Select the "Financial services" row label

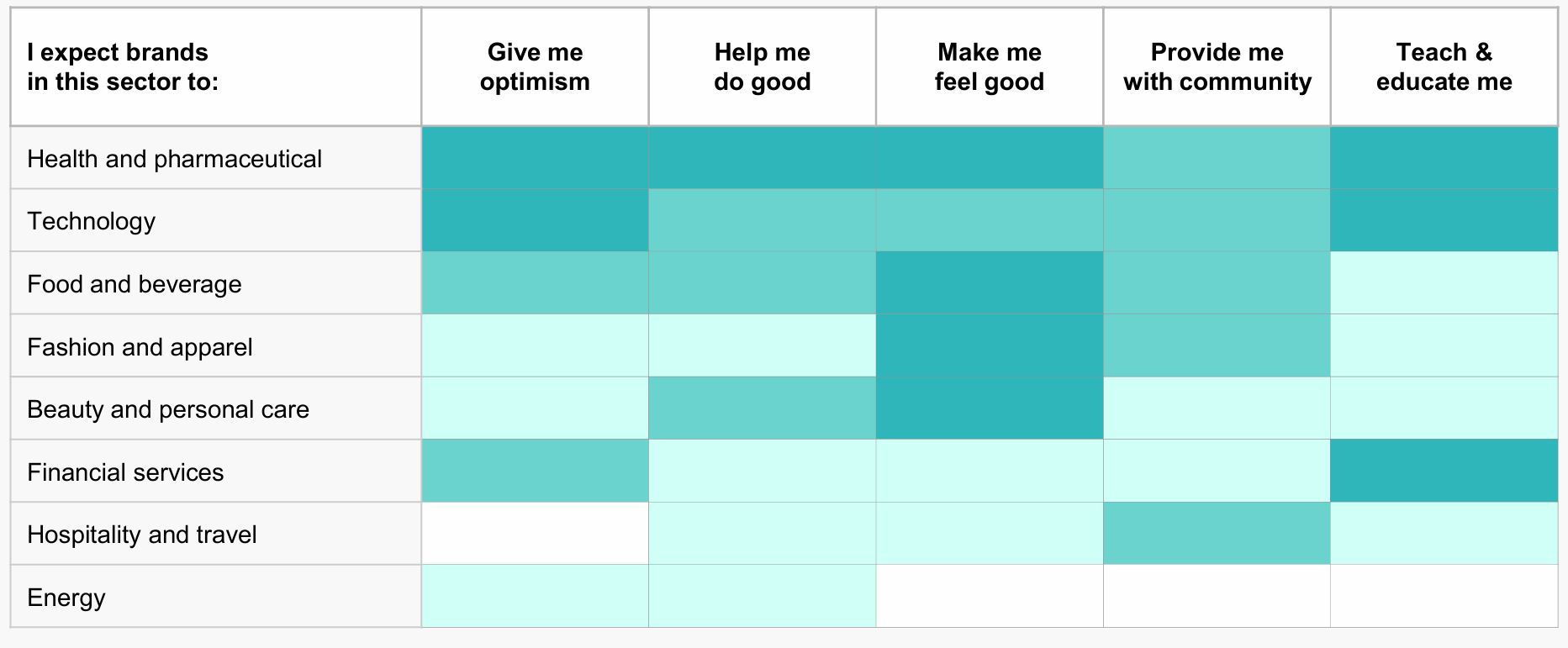tap(125, 472)
